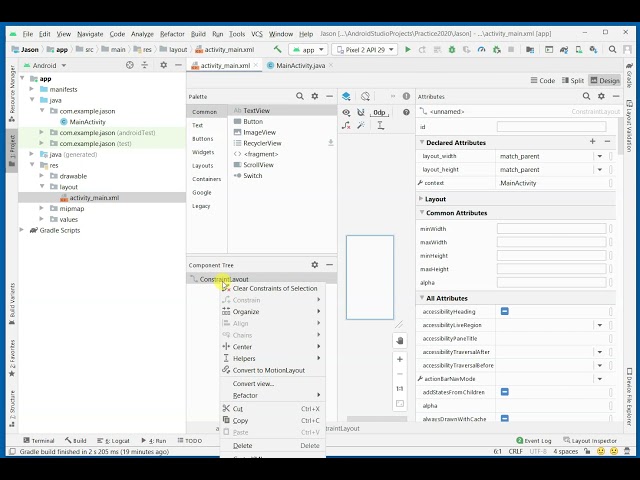This screenshot has height=480, width=640.
Task: Open the Organize submenu
Action: coord(272,311)
